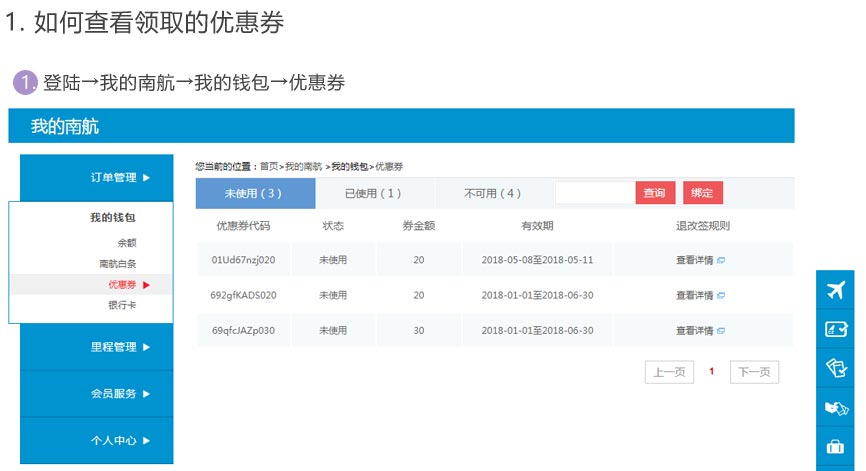This screenshot has height=471, width=866.
Task: Click popup icon beside 69qfcJAZp030 details
Action: click(x=720, y=330)
